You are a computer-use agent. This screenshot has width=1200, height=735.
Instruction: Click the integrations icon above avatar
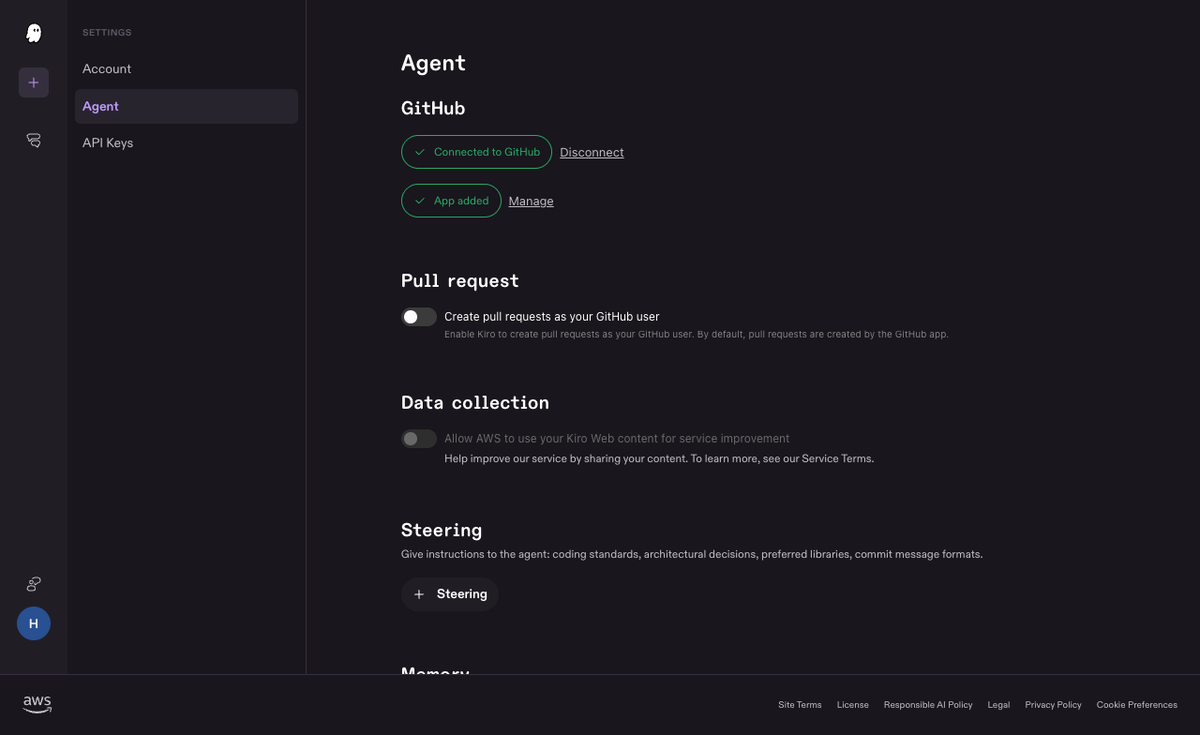(x=33, y=584)
